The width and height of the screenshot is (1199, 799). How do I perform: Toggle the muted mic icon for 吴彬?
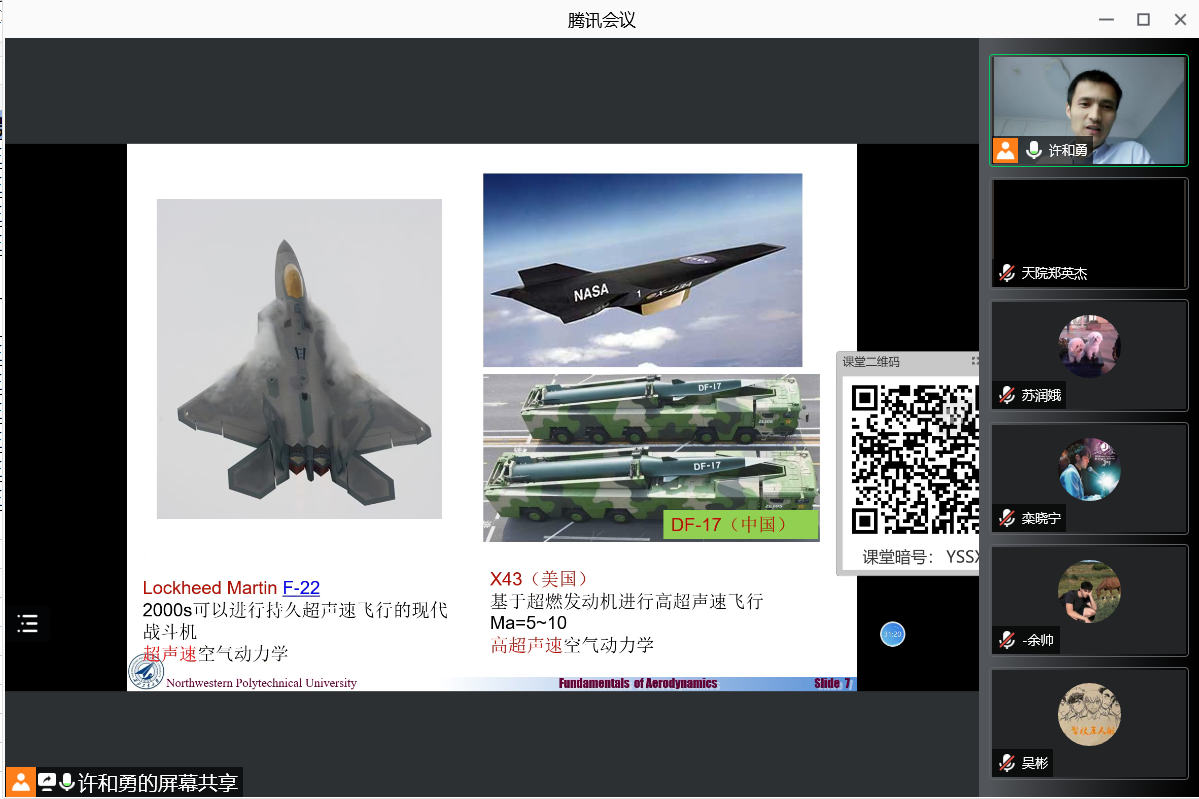tap(1007, 763)
